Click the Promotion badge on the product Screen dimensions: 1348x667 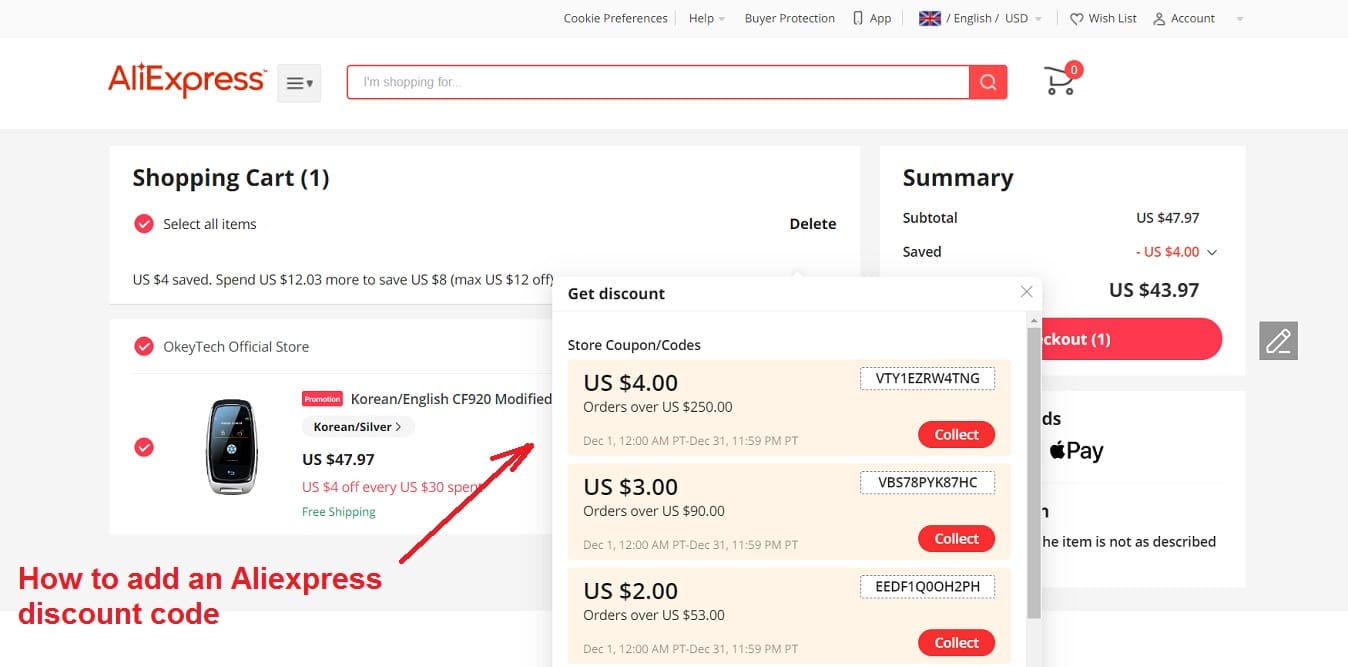pos(322,399)
